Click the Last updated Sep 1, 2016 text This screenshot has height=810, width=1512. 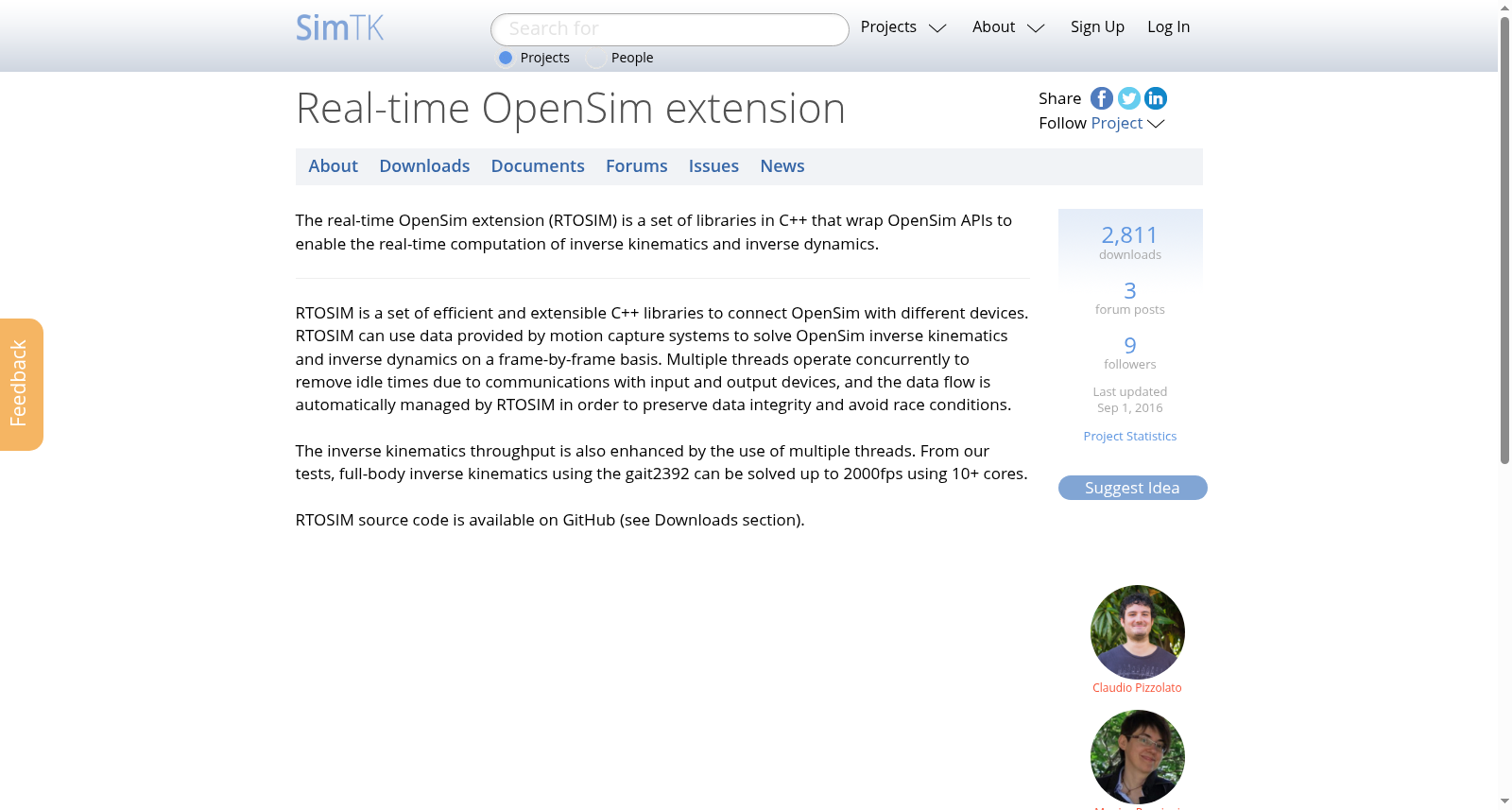(1130, 400)
